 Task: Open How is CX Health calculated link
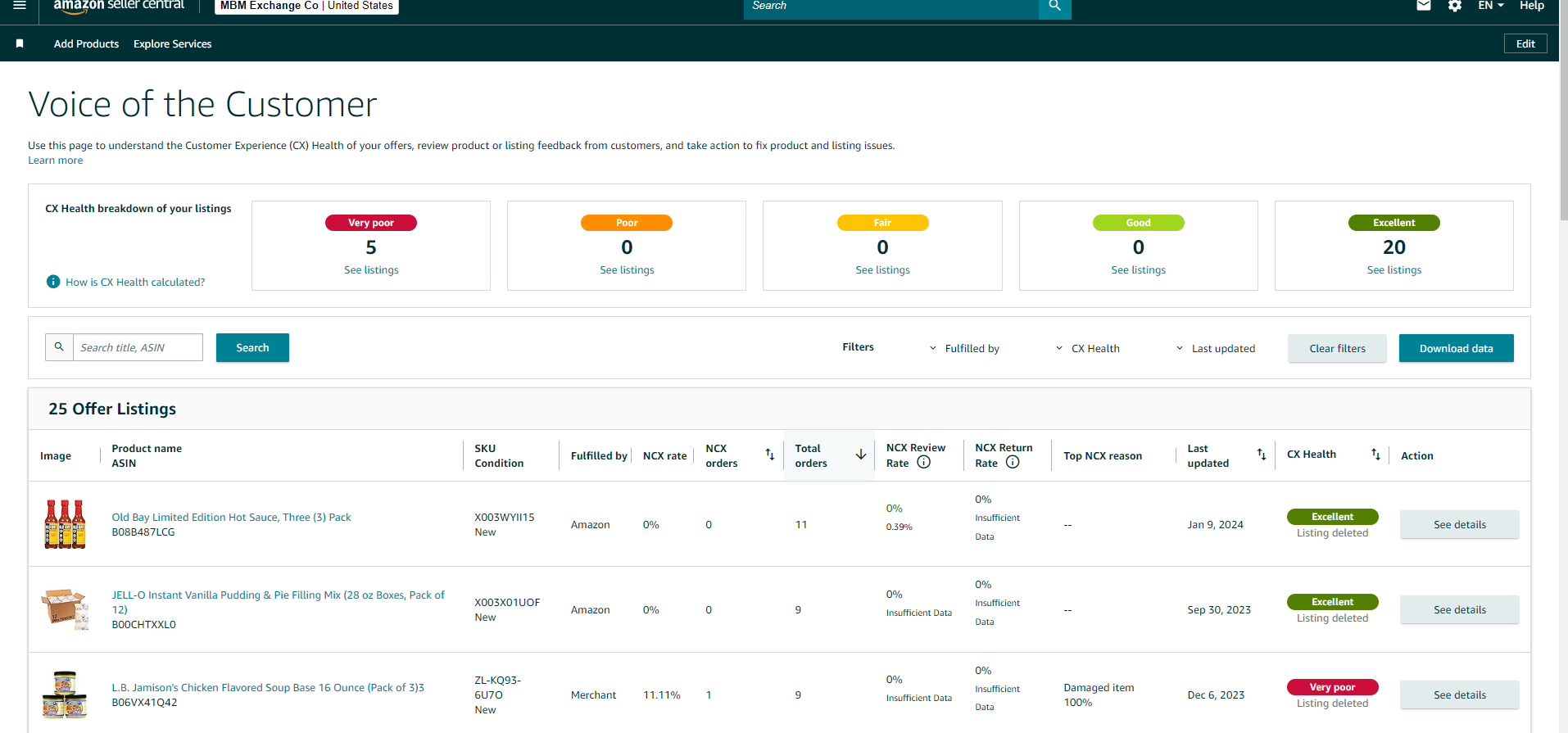tap(135, 282)
